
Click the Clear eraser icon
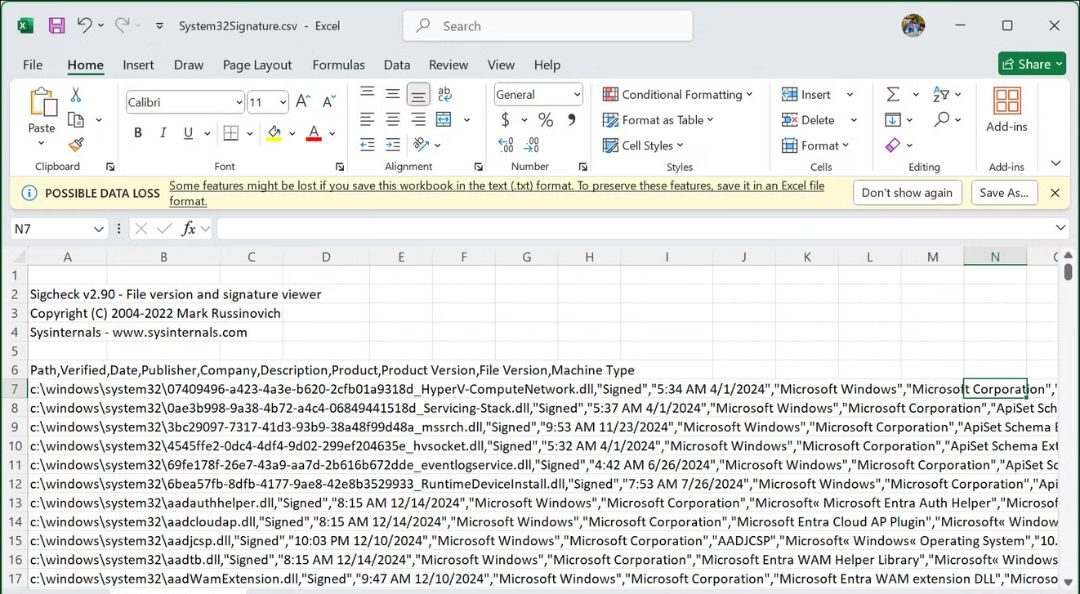tap(893, 145)
